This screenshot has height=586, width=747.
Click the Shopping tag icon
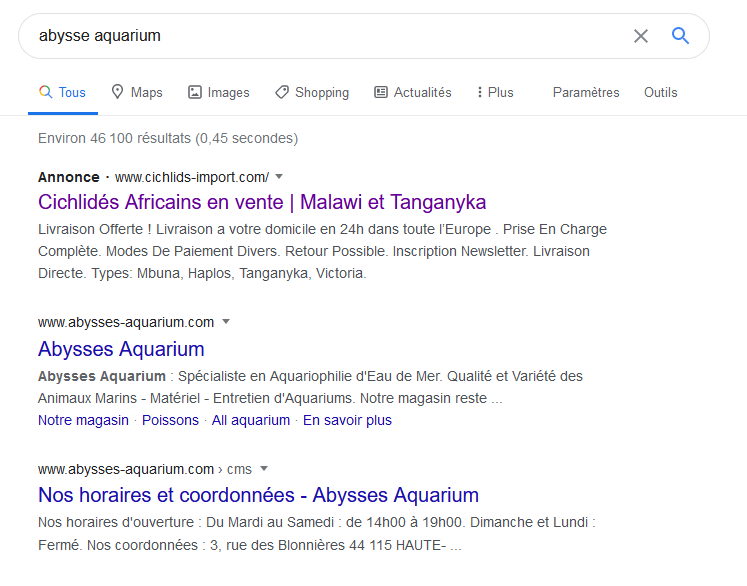(282, 92)
